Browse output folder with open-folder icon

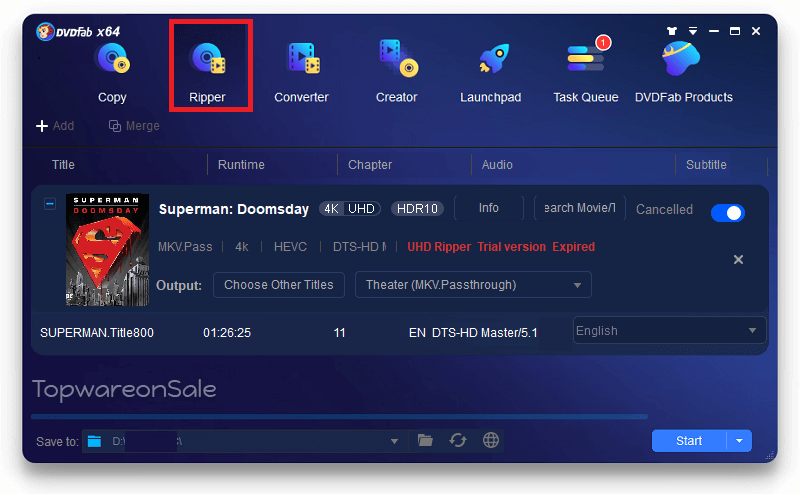(x=425, y=440)
